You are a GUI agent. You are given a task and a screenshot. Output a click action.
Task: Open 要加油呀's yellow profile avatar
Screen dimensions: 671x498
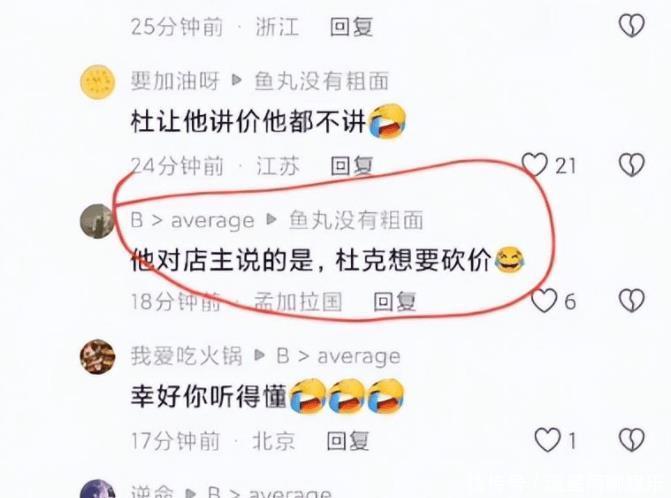point(98,82)
